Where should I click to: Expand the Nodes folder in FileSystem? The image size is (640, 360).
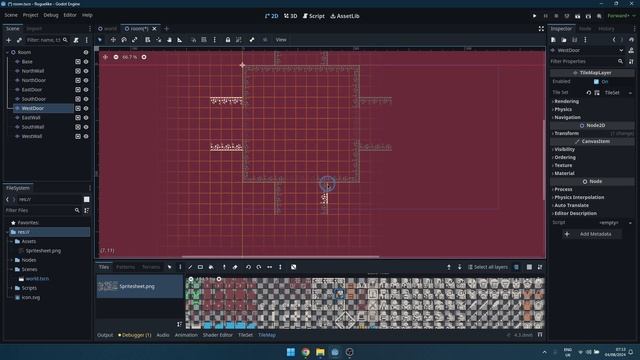pos(11,260)
